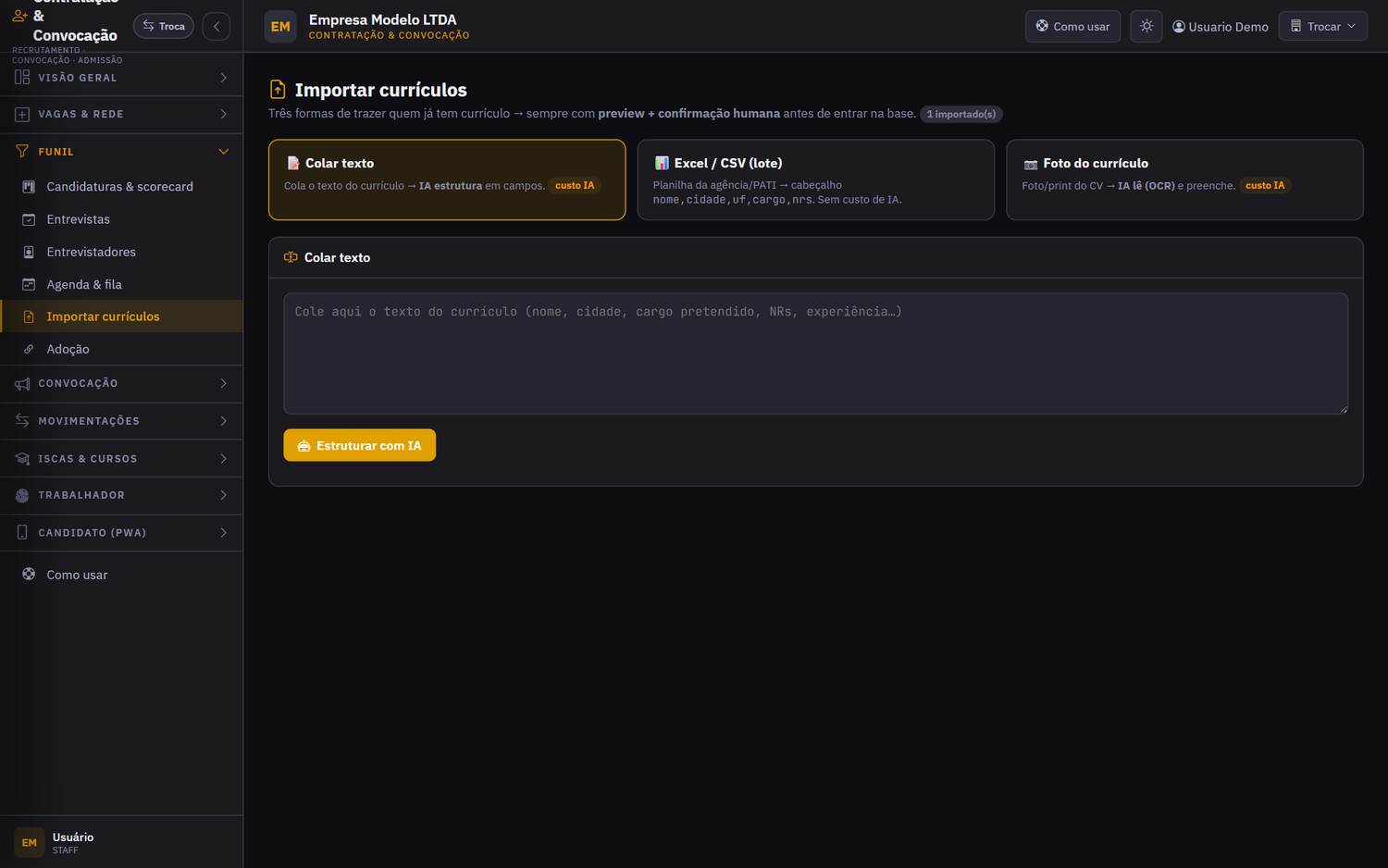The height and width of the screenshot is (868, 1388).
Task: Click the Funil filter icon
Action: 22,151
